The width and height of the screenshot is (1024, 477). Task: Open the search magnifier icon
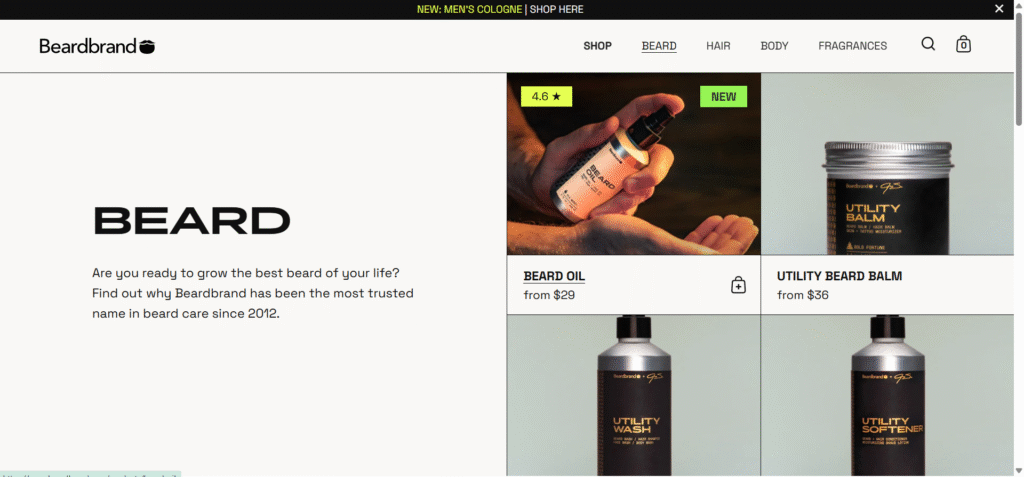click(x=928, y=44)
